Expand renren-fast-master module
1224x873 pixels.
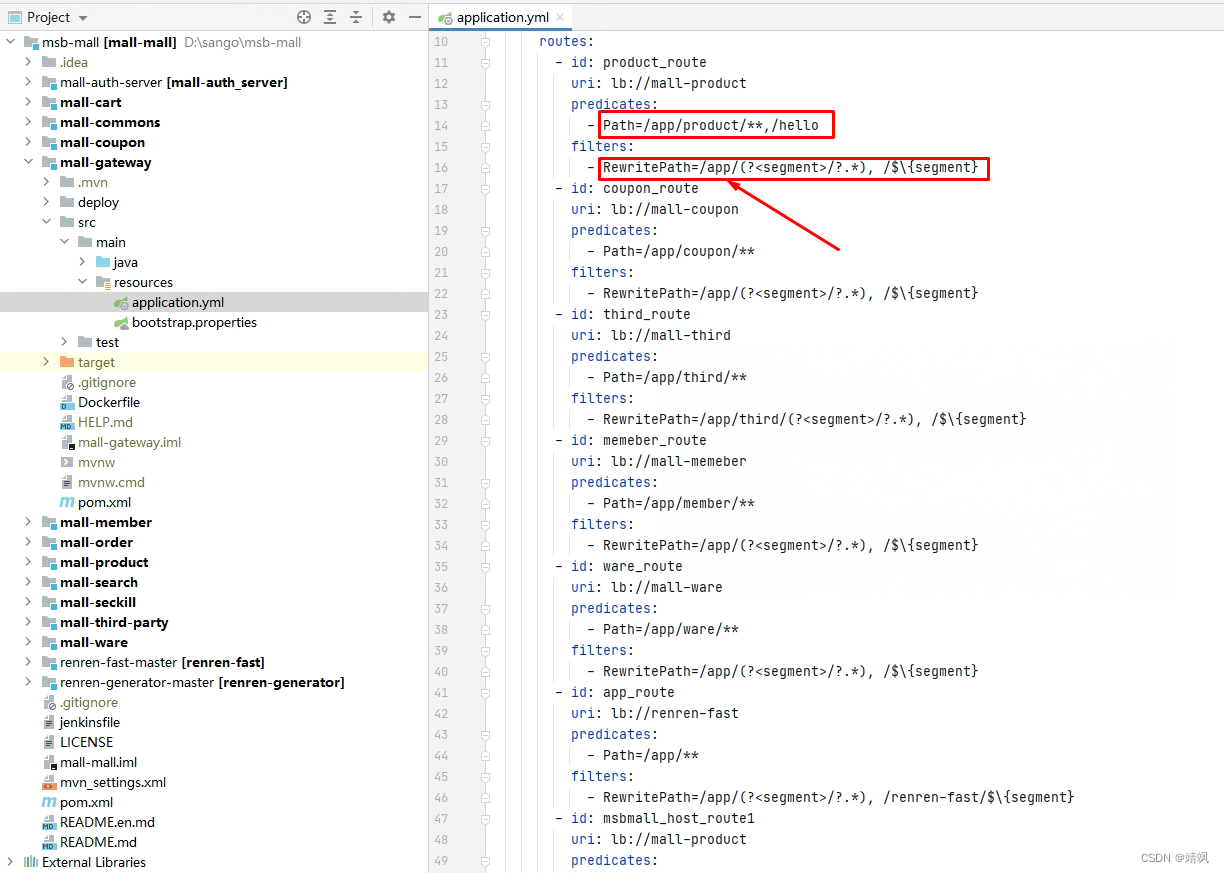pos(29,662)
